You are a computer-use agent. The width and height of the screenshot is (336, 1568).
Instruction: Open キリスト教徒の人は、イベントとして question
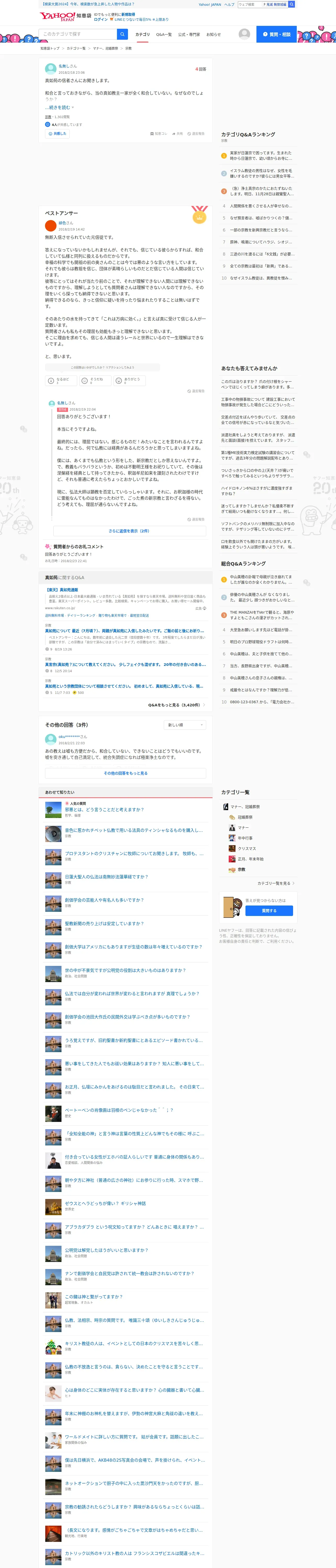point(134,1344)
